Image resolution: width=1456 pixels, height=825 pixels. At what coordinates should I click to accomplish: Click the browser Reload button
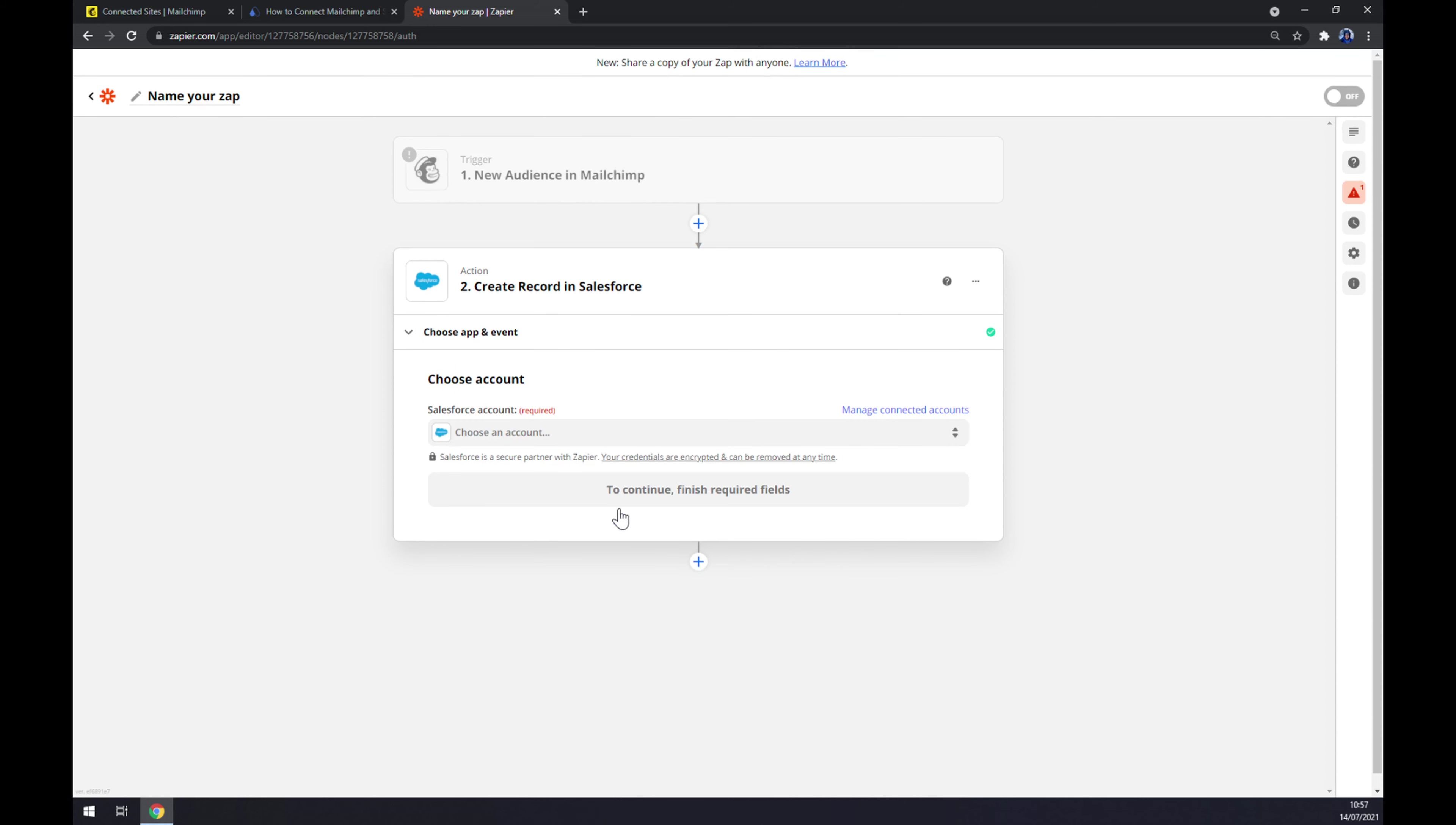coord(132,36)
